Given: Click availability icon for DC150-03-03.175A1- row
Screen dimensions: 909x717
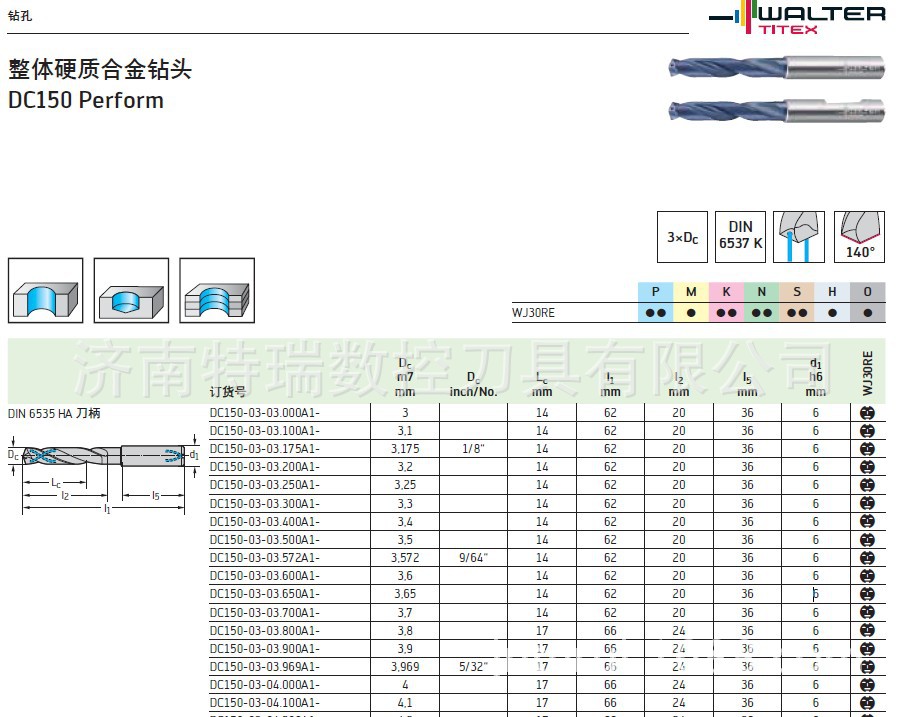Looking at the screenshot, I should (867, 449).
